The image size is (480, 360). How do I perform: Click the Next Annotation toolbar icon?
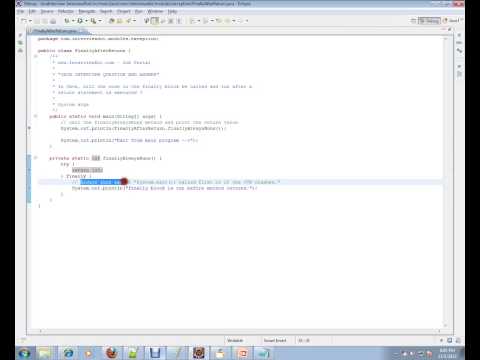[193, 21]
